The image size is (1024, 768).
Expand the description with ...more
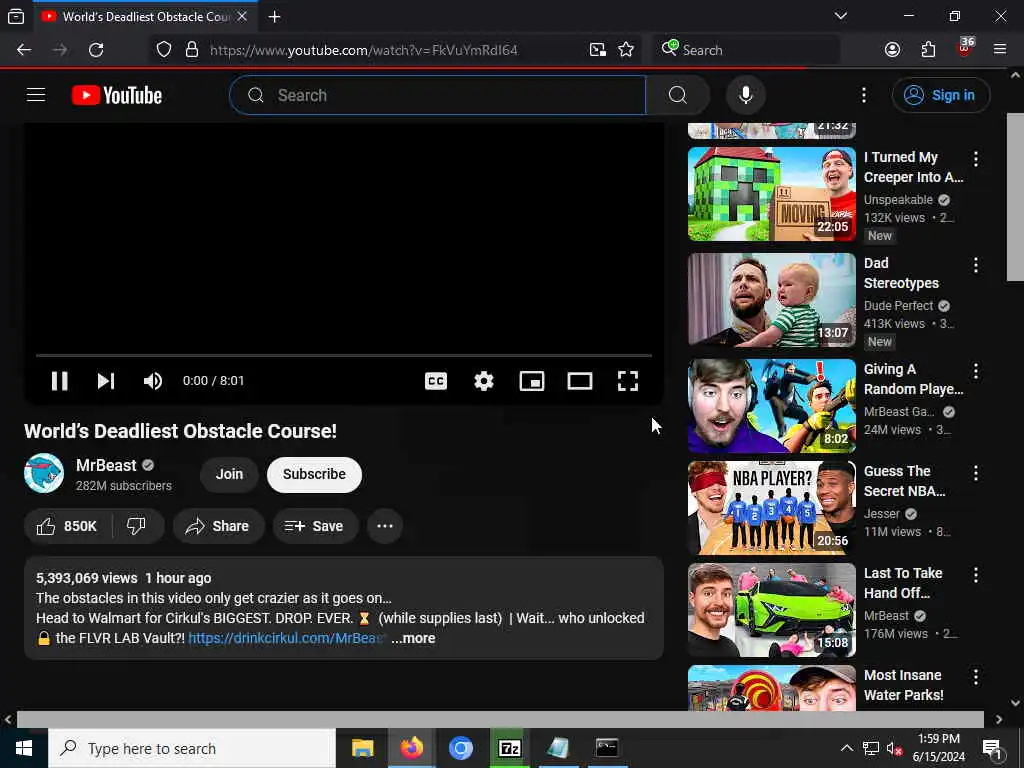pos(413,639)
